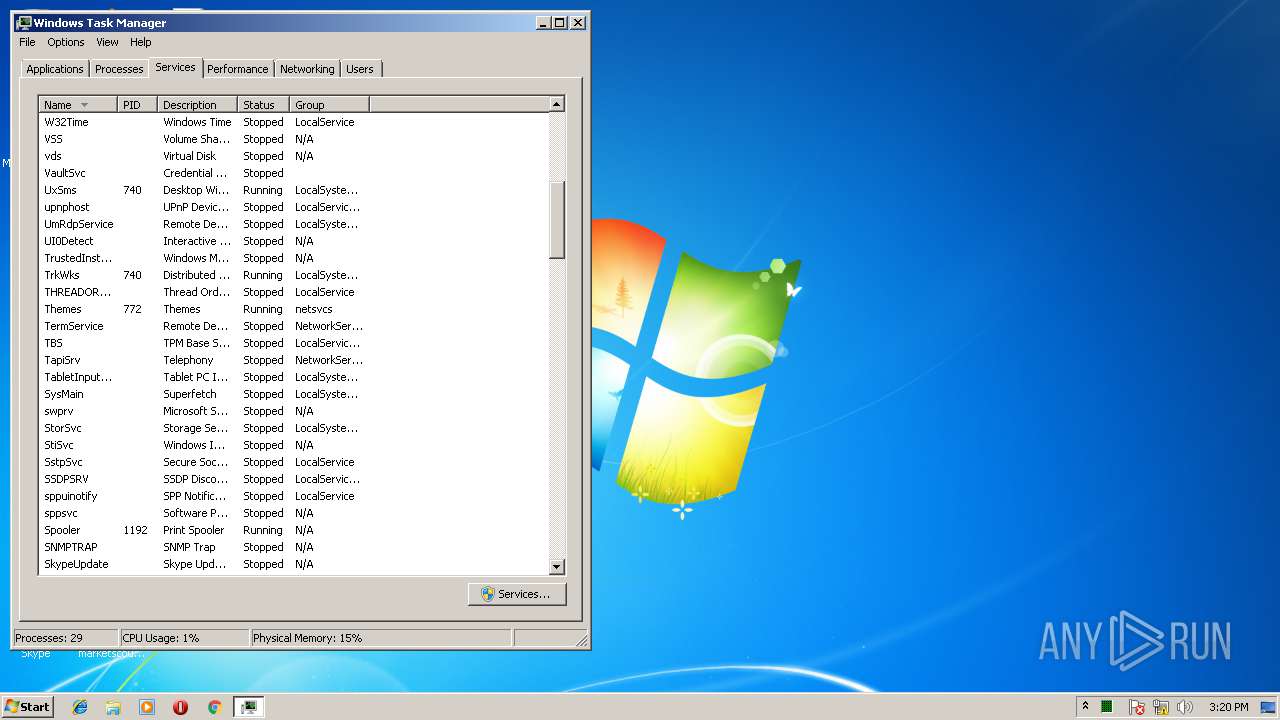1280x720 pixels.
Task: Select the sppuinotify service row
Action: click(x=294, y=496)
